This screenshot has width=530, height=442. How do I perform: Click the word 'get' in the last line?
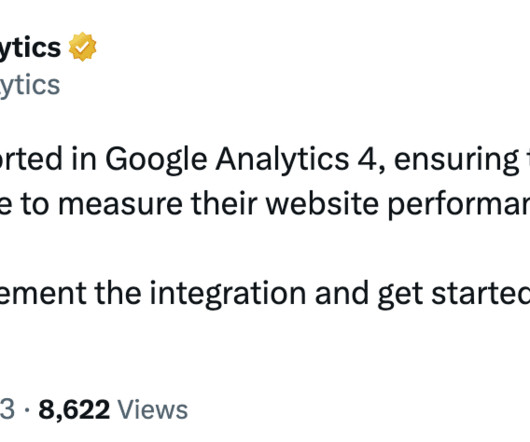coord(400,295)
